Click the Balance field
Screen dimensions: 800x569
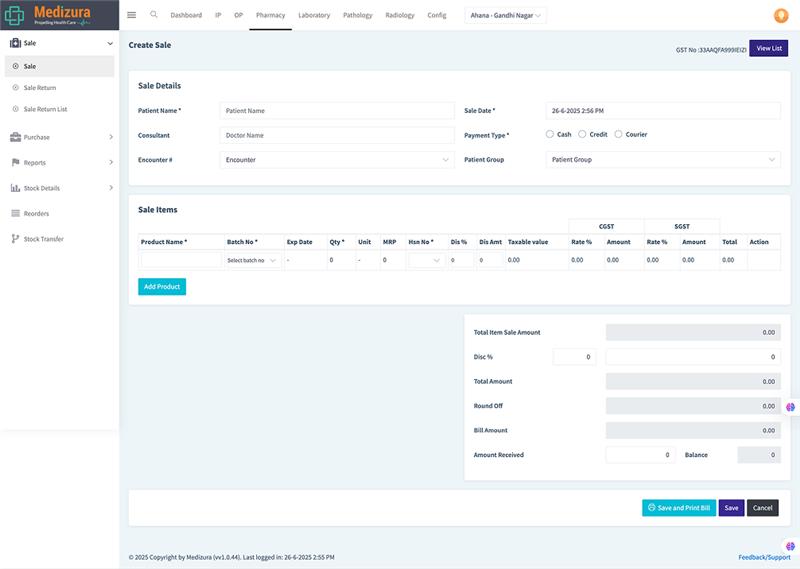[759, 455]
